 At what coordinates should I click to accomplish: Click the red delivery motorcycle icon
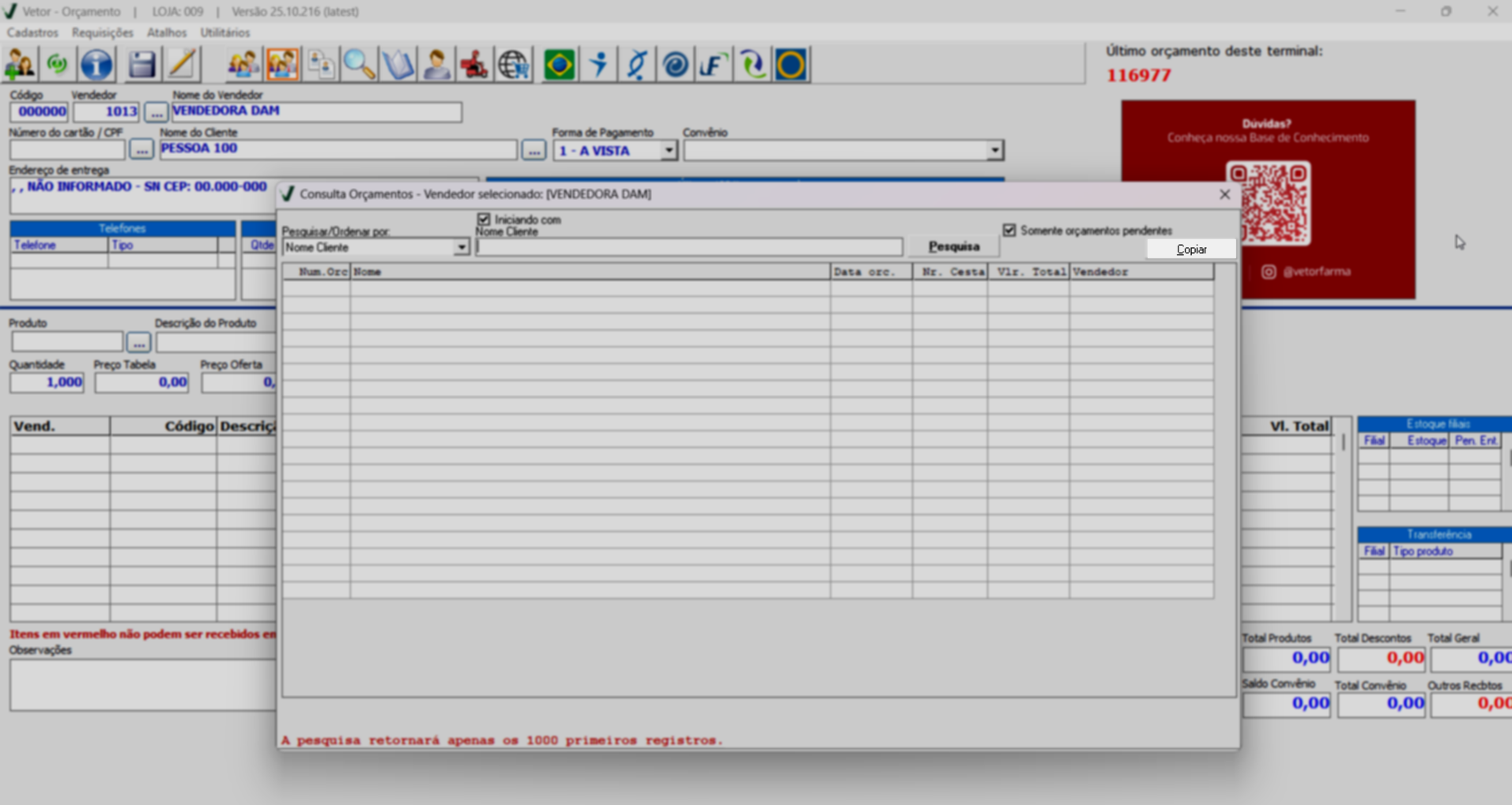click(x=474, y=65)
